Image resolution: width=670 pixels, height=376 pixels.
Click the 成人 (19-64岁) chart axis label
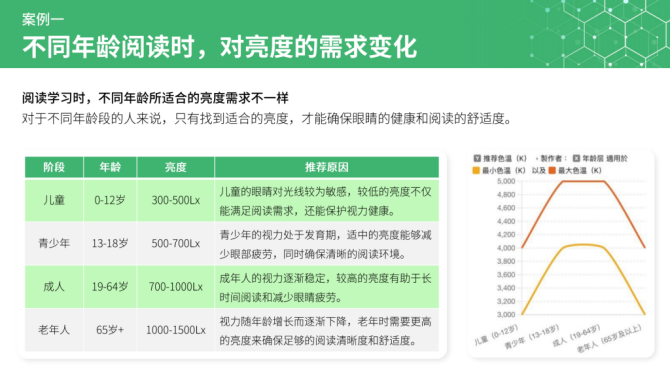pos(577,336)
